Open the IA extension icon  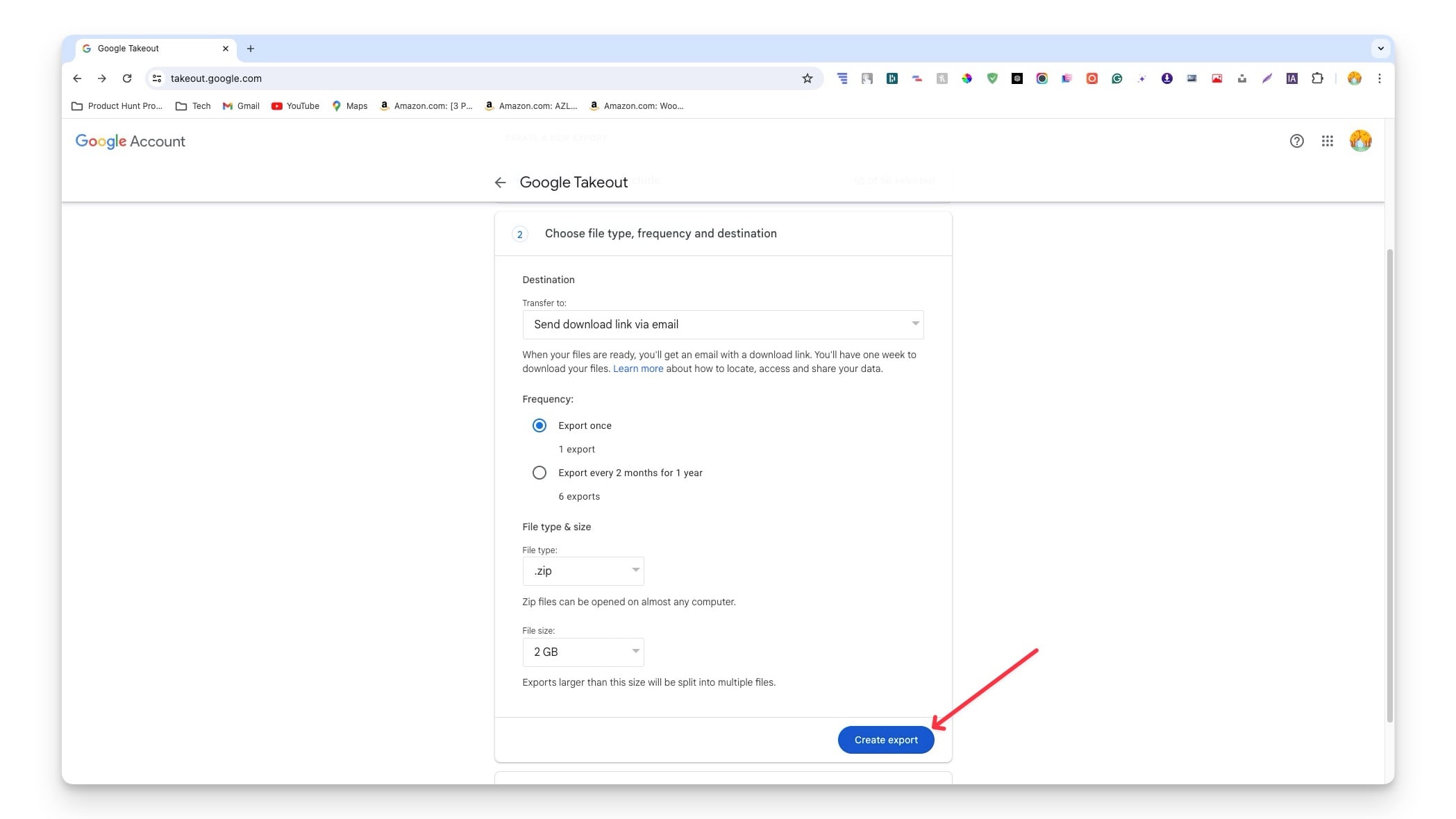pyautogui.click(x=1292, y=78)
